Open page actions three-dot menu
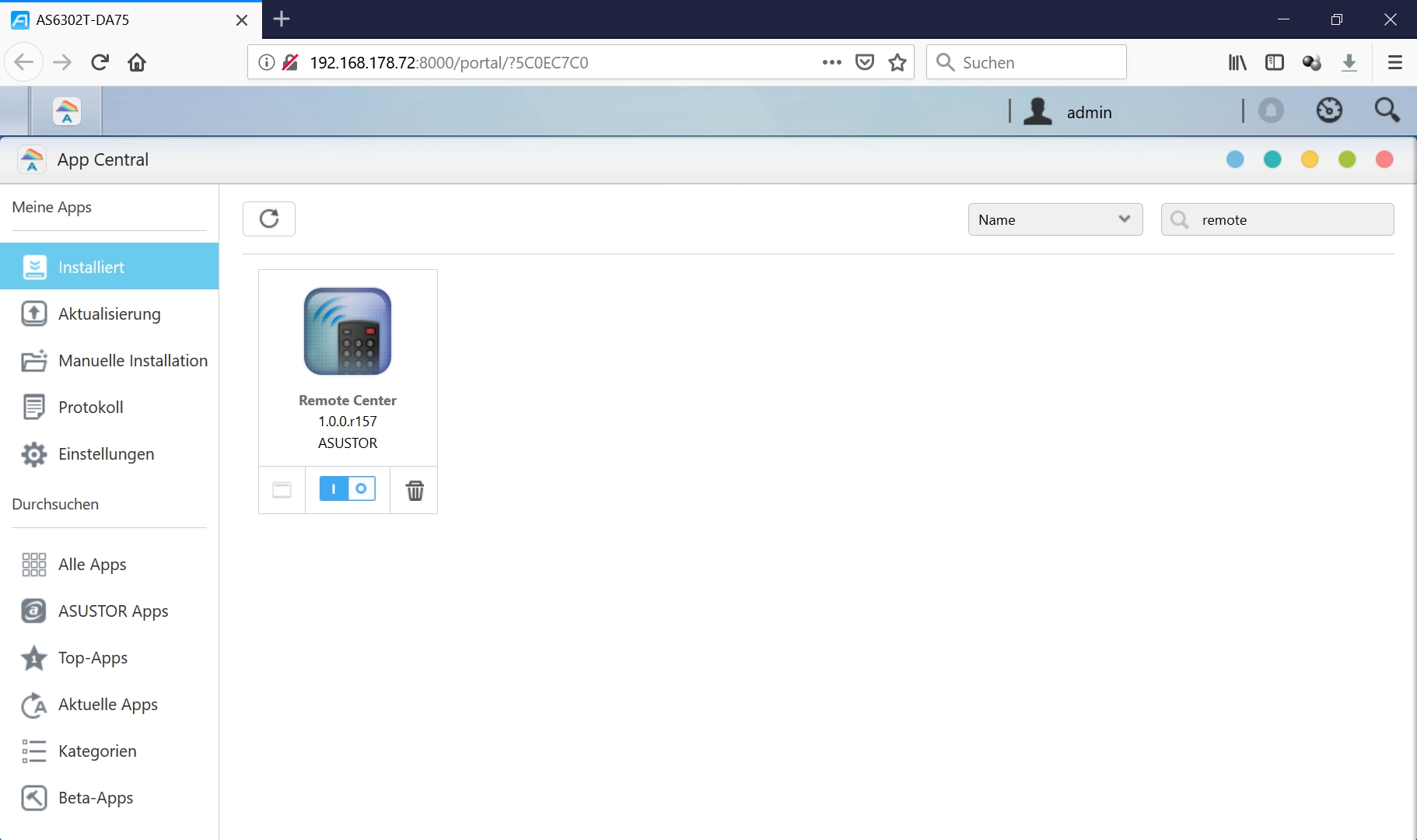The image size is (1417, 840). tap(831, 62)
